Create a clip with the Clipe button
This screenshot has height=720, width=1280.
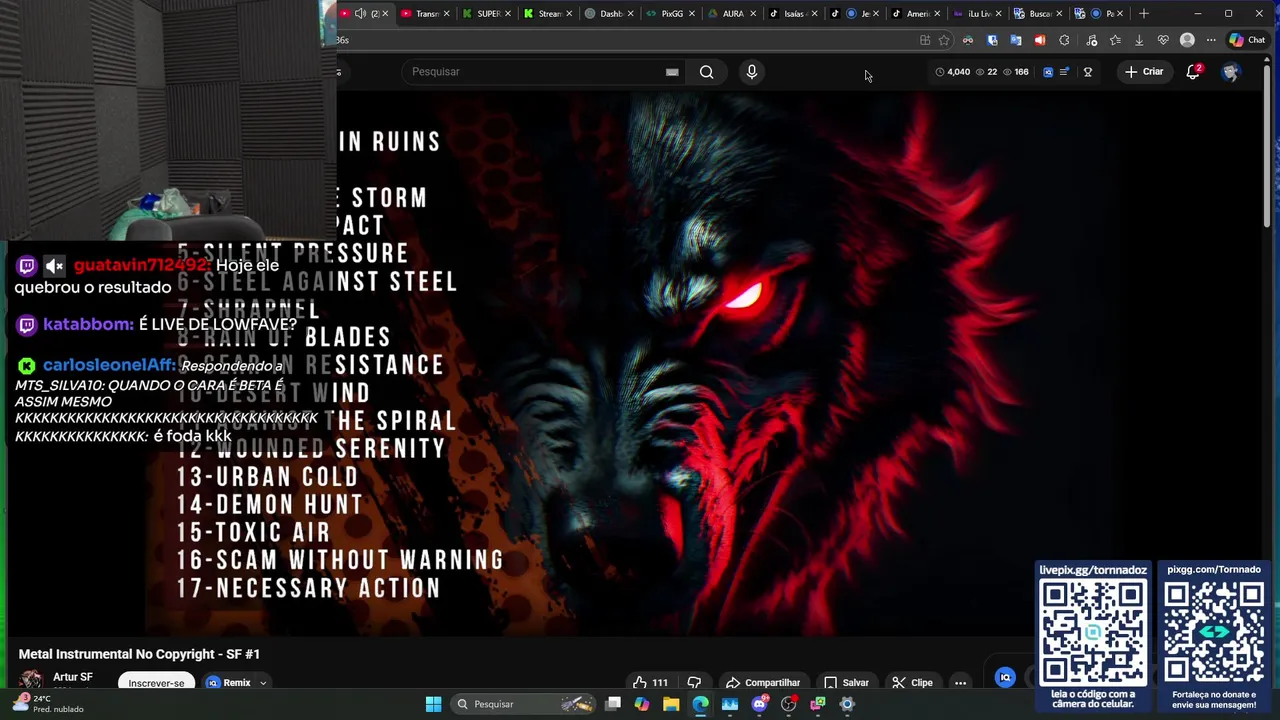(912, 683)
